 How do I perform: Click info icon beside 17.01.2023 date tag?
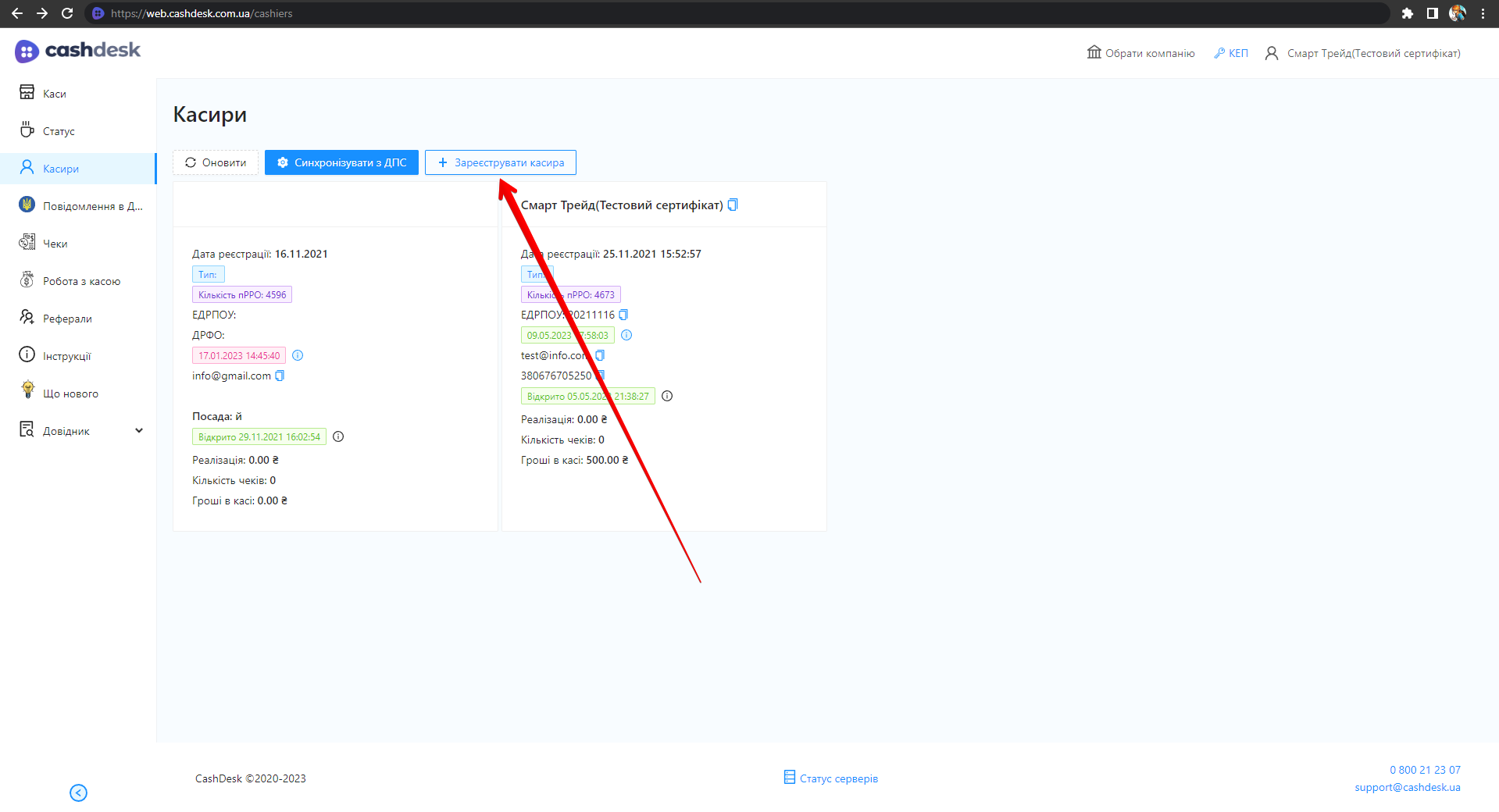(x=298, y=355)
